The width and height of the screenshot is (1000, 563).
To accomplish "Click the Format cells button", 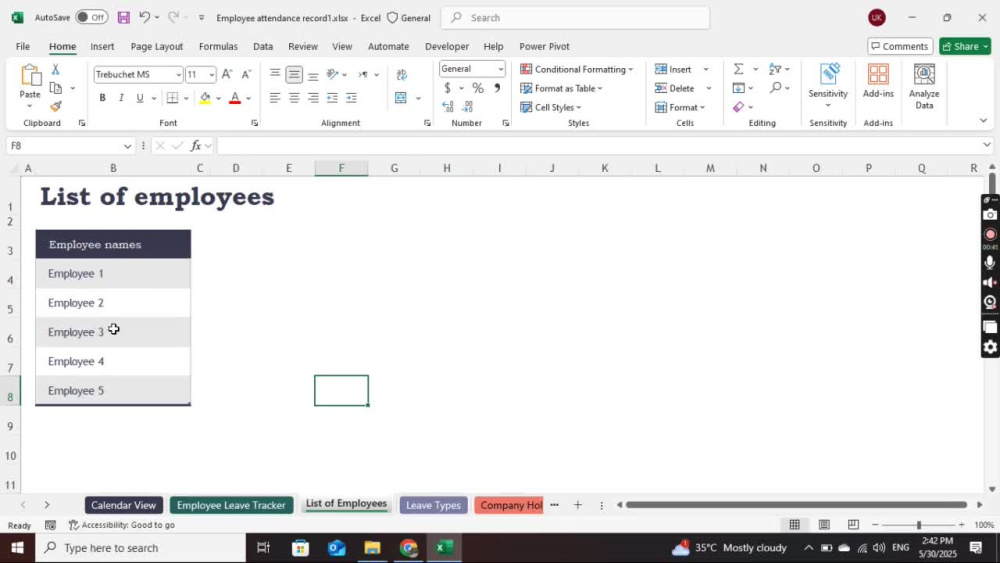I will point(680,107).
